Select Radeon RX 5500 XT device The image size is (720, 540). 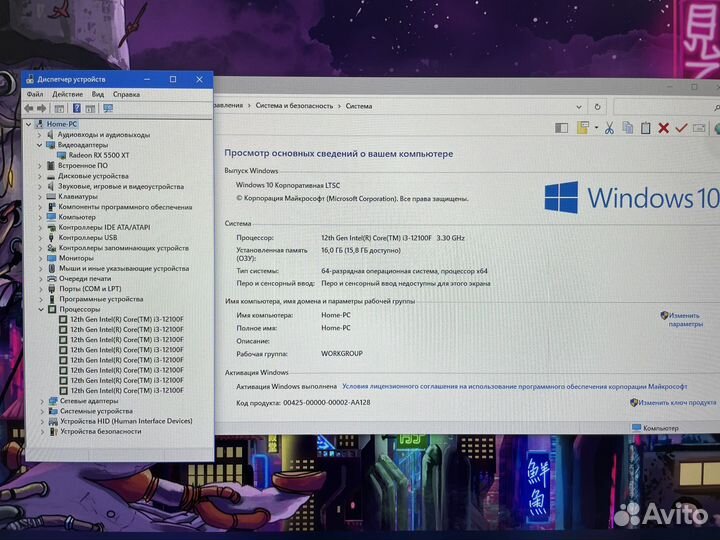[99, 155]
